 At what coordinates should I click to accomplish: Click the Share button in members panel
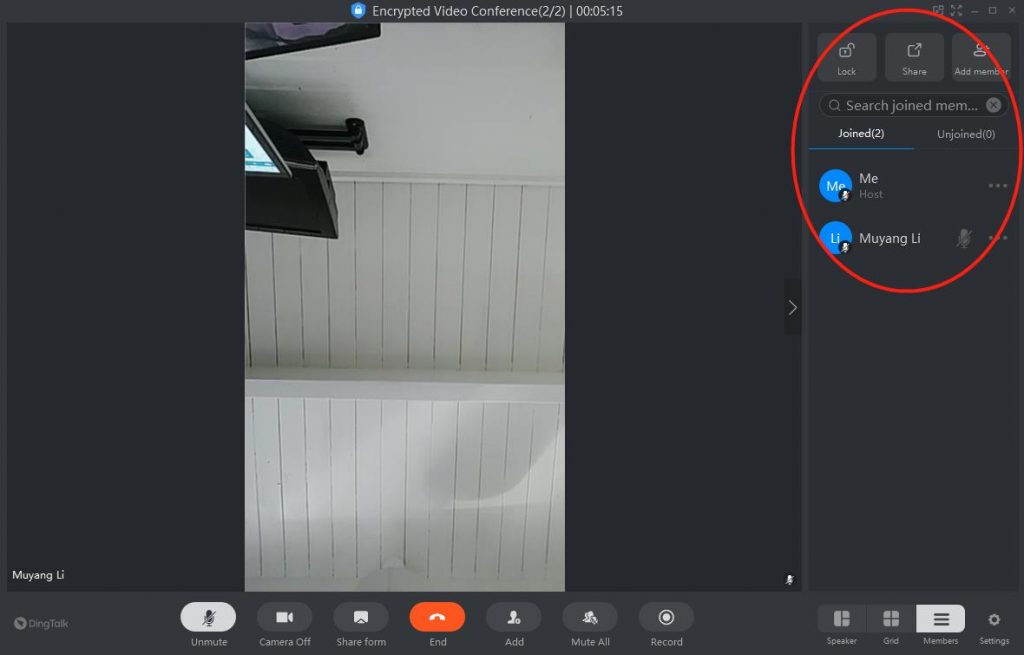[914, 57]
